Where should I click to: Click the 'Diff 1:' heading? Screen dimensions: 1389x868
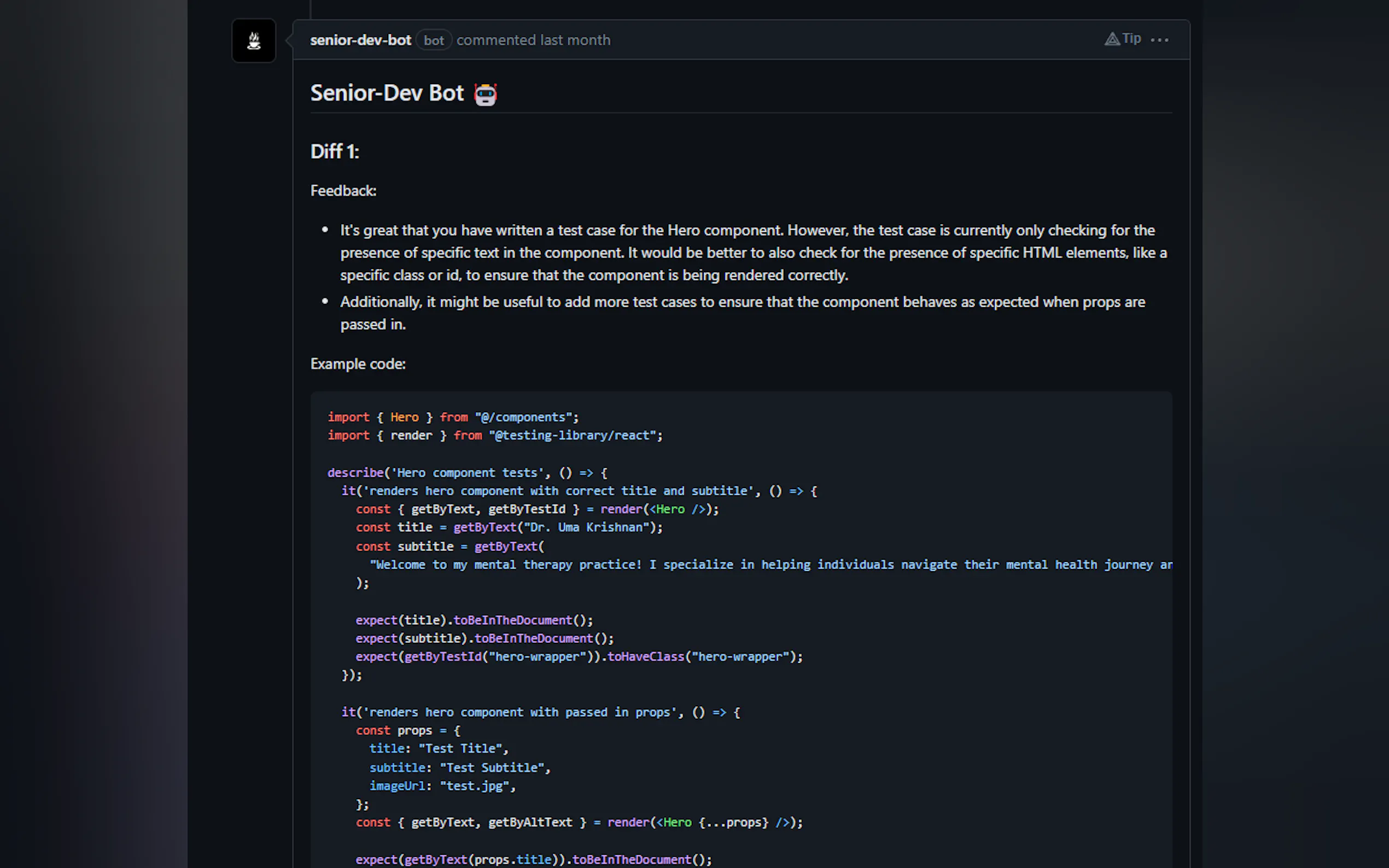(335, 151)
